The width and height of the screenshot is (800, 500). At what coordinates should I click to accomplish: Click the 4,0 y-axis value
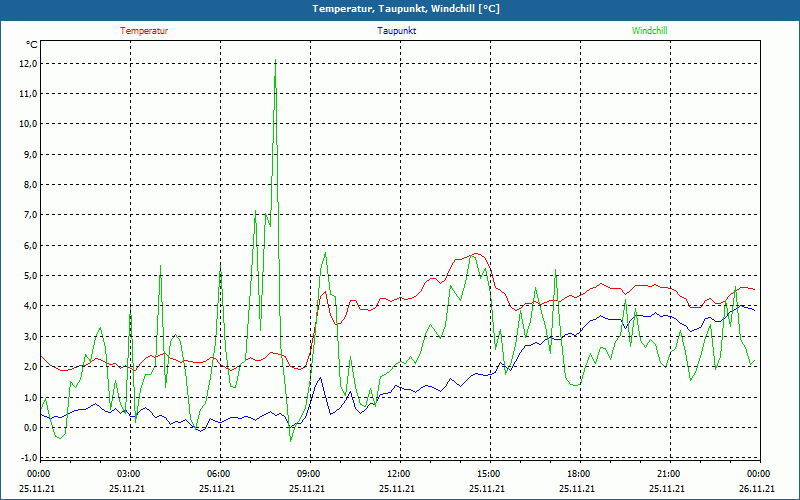click(x=30, y=306)
